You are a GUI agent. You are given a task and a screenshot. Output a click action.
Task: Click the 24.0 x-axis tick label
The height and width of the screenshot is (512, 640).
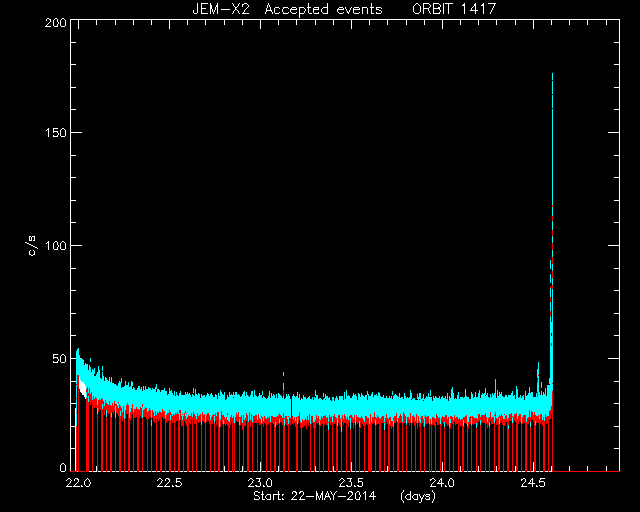click(442, 483)
